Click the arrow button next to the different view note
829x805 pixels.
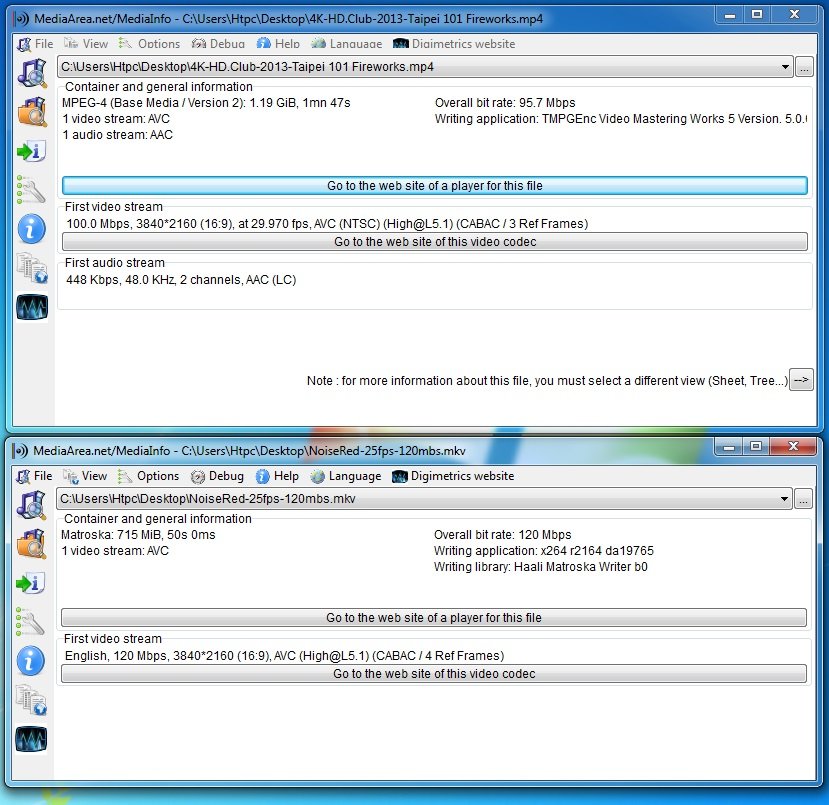point(801,380)
